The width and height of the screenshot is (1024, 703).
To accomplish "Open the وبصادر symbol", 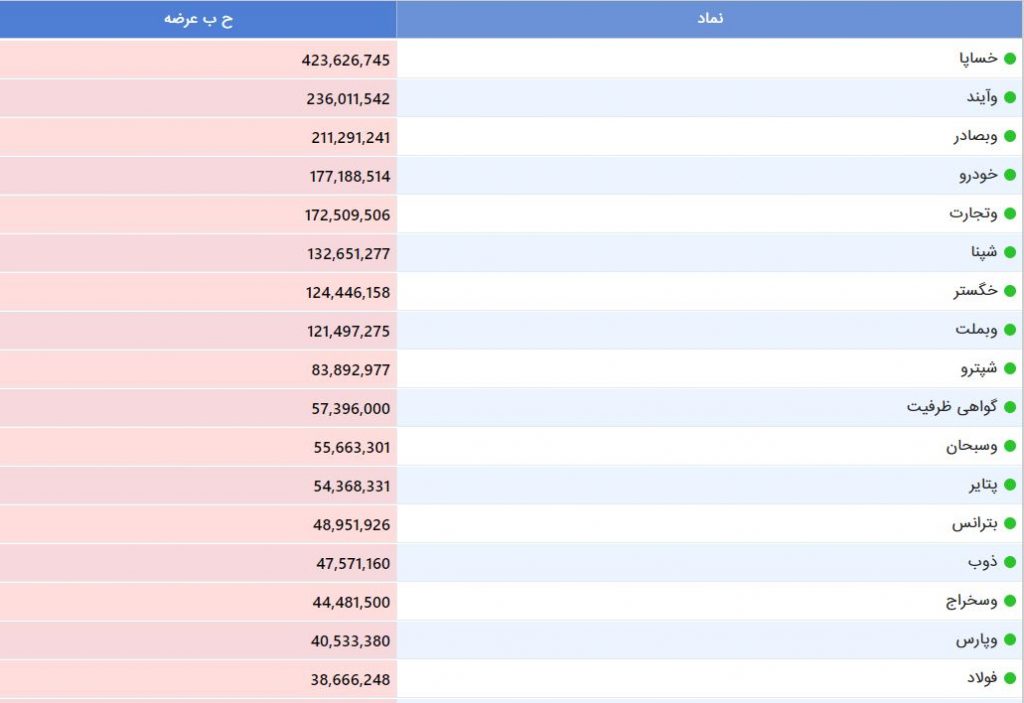I will [x=975, y=137].
